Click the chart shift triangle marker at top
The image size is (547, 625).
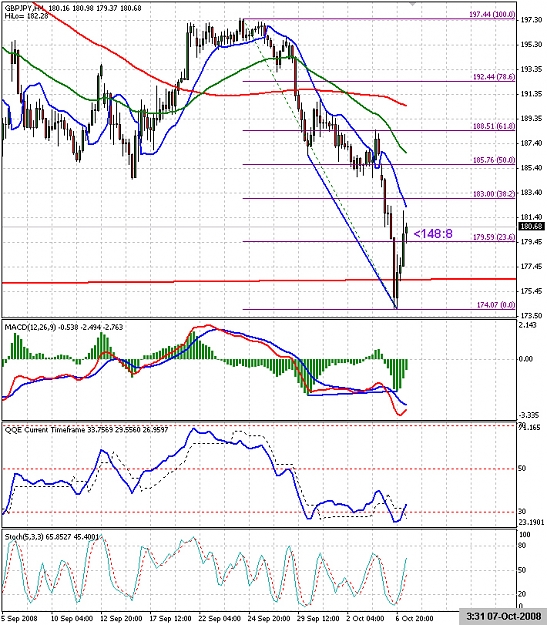pyautogui.click(x=413, y=3)
